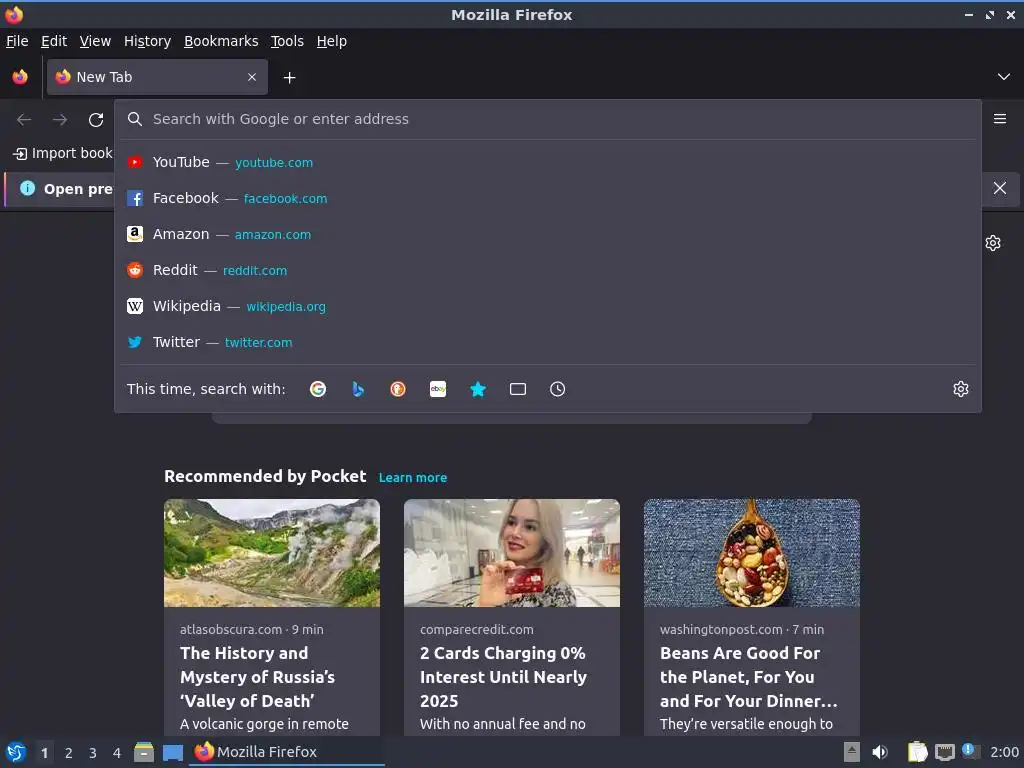Viewport: 1024px width, 768px height.
Task: List all tabs dropdown chevron
Action: tap(1004, 77)
